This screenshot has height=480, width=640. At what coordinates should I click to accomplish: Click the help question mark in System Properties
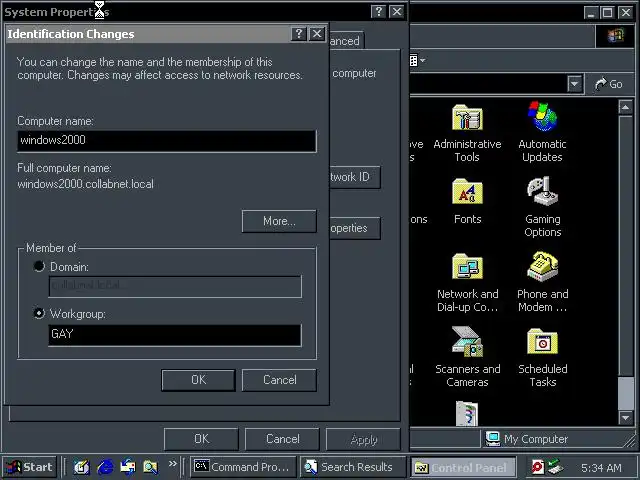378,12
